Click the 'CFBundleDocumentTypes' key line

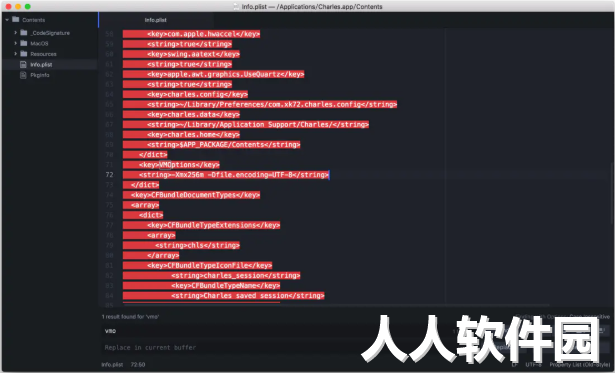(x=195, y=195)
